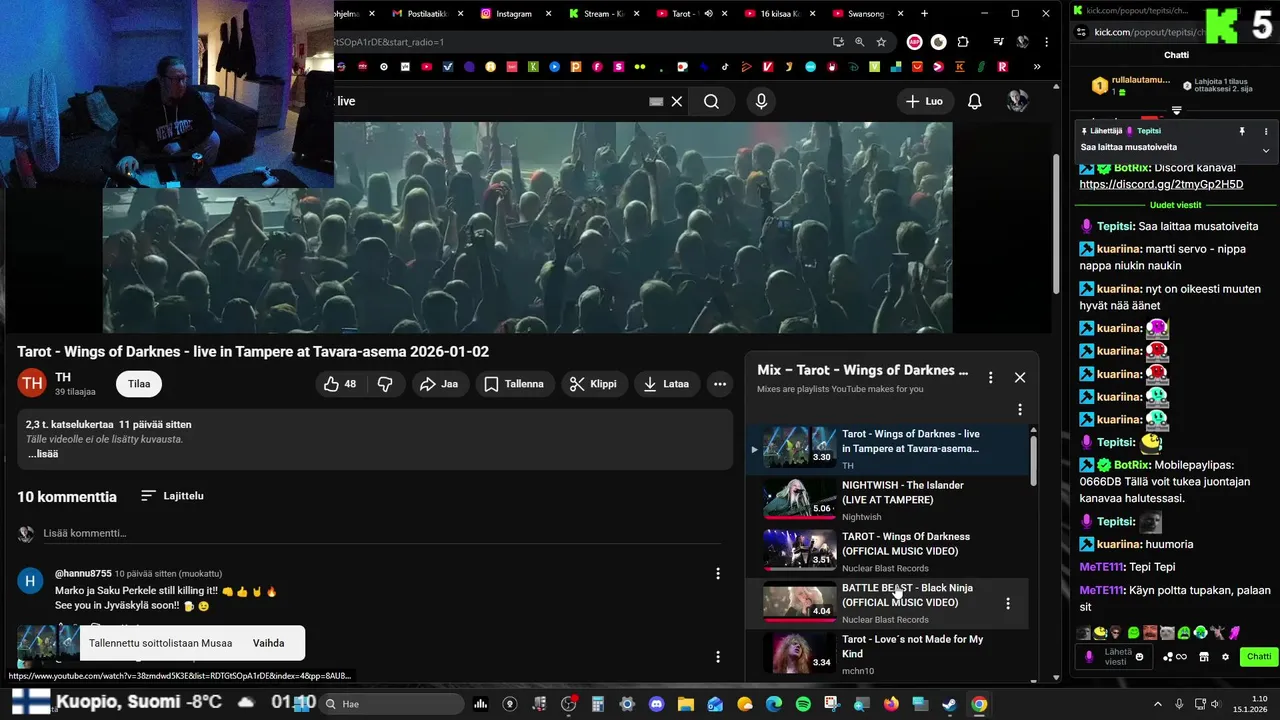Screen dimensions: 1280x720
Task: Open the Klippi clip tool
Action: coord(593,384)
